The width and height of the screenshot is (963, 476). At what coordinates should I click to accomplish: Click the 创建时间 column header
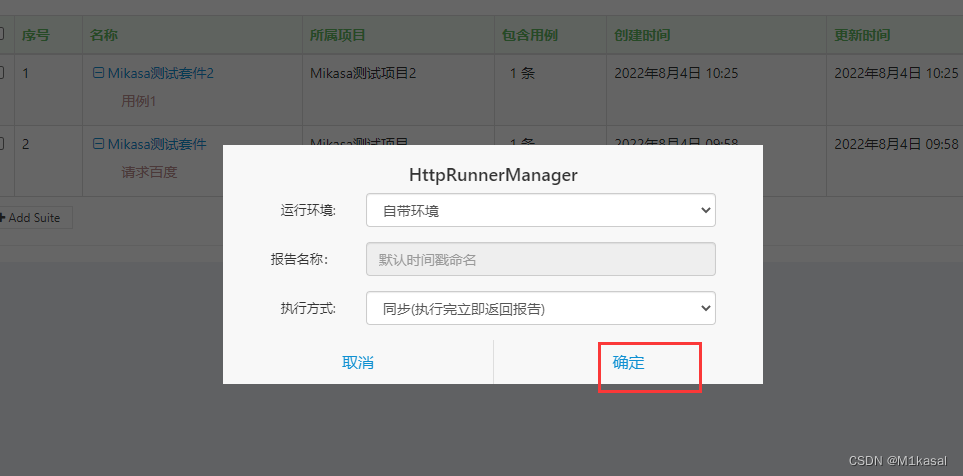[642, 35]
